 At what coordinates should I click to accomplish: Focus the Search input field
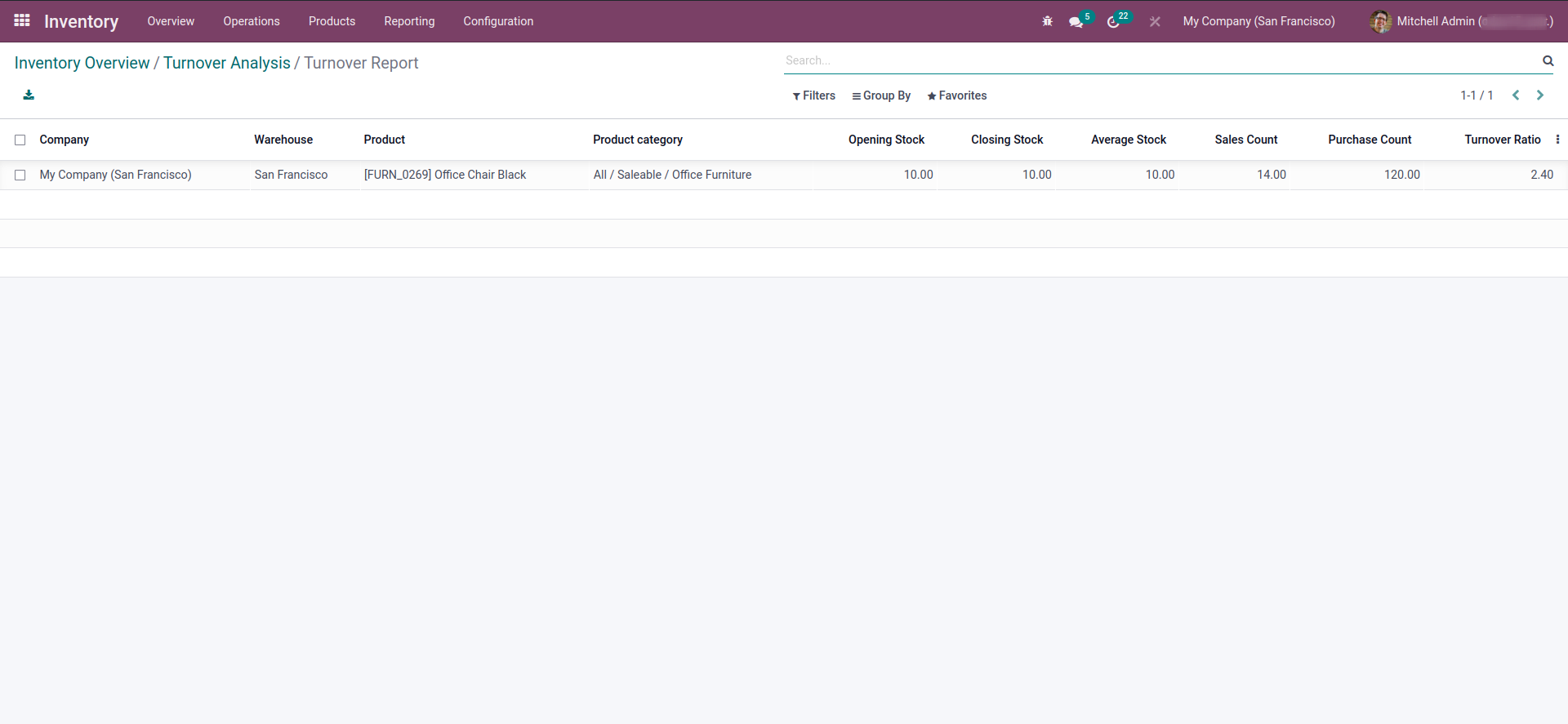(1160, 60)
